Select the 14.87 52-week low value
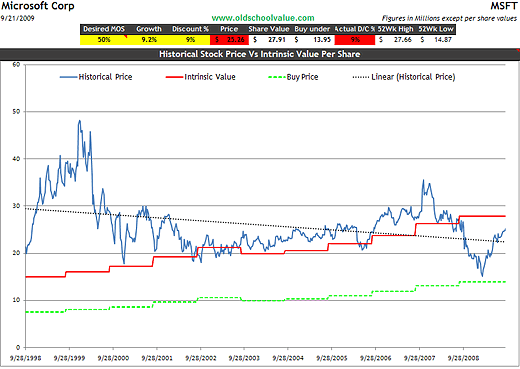This screenshot has width=520, height=369. click(436, 40)
